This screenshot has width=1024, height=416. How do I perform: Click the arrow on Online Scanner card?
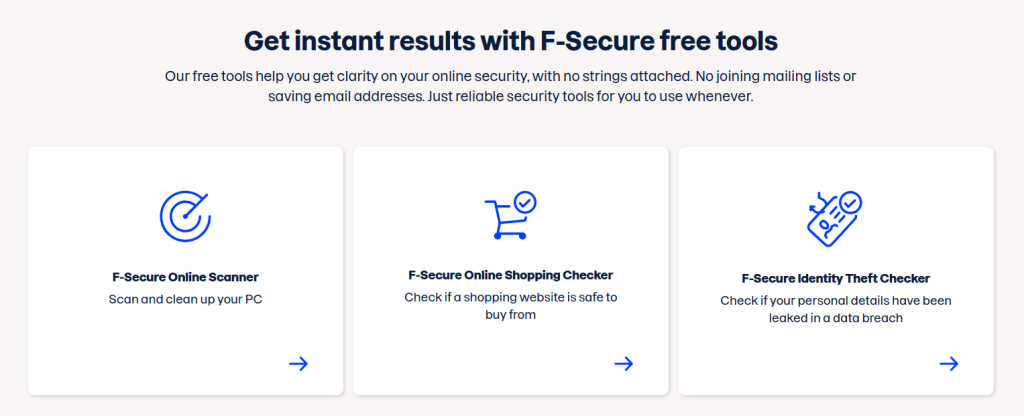[x=298, y=363]
